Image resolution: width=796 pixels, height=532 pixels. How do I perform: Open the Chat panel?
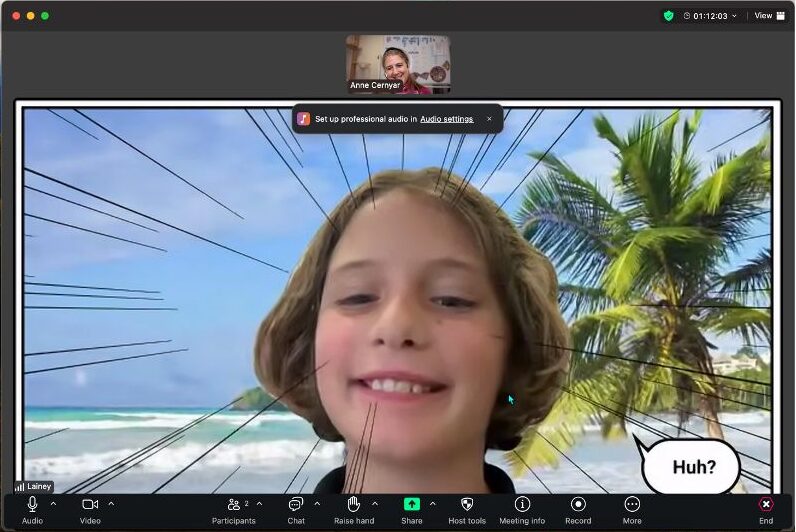coord(296,510)
